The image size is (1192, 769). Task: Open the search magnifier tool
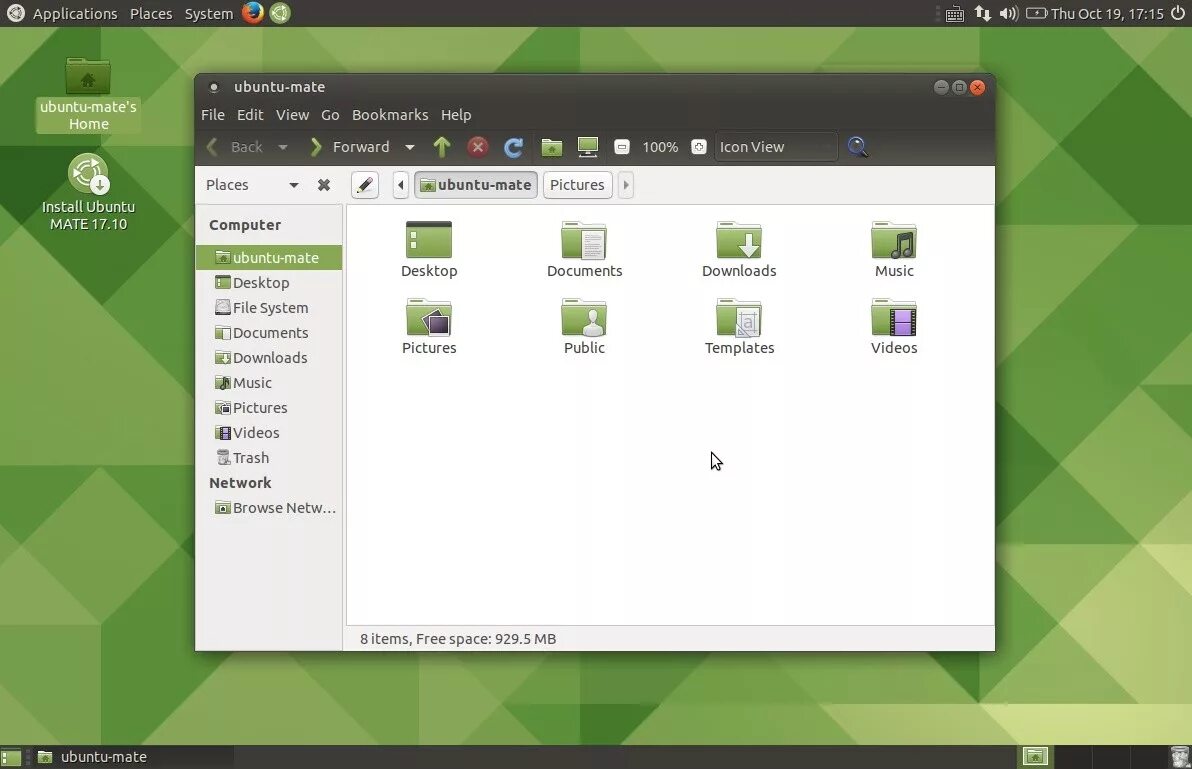coord(858,147)
